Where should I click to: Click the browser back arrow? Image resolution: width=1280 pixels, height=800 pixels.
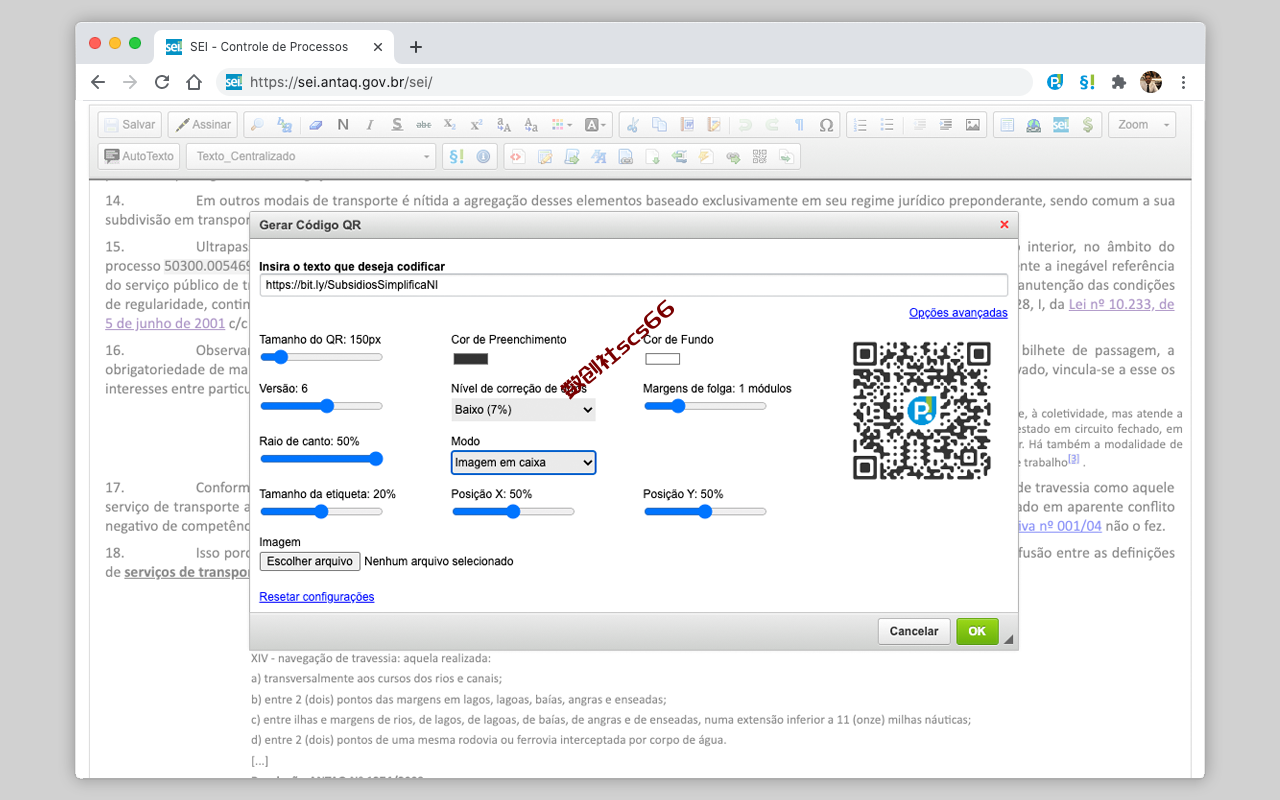(97, 82)
